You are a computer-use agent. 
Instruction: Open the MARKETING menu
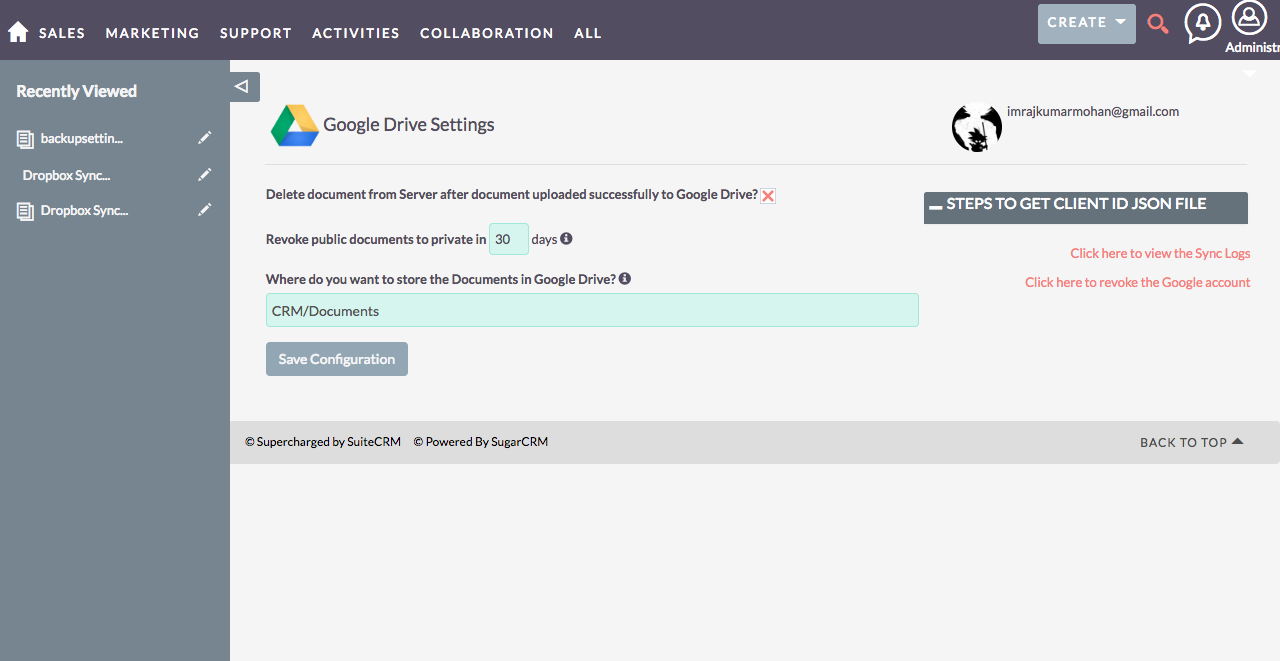pyautogui.click(x=153, y=33)
